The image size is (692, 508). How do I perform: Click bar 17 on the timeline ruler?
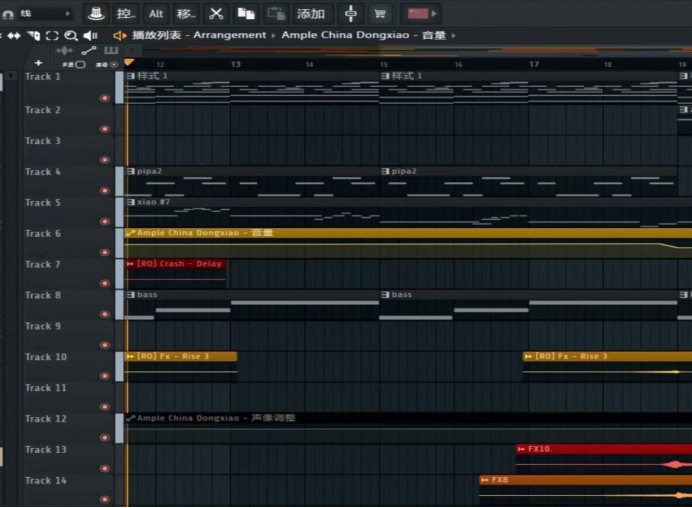coord(534,65)
